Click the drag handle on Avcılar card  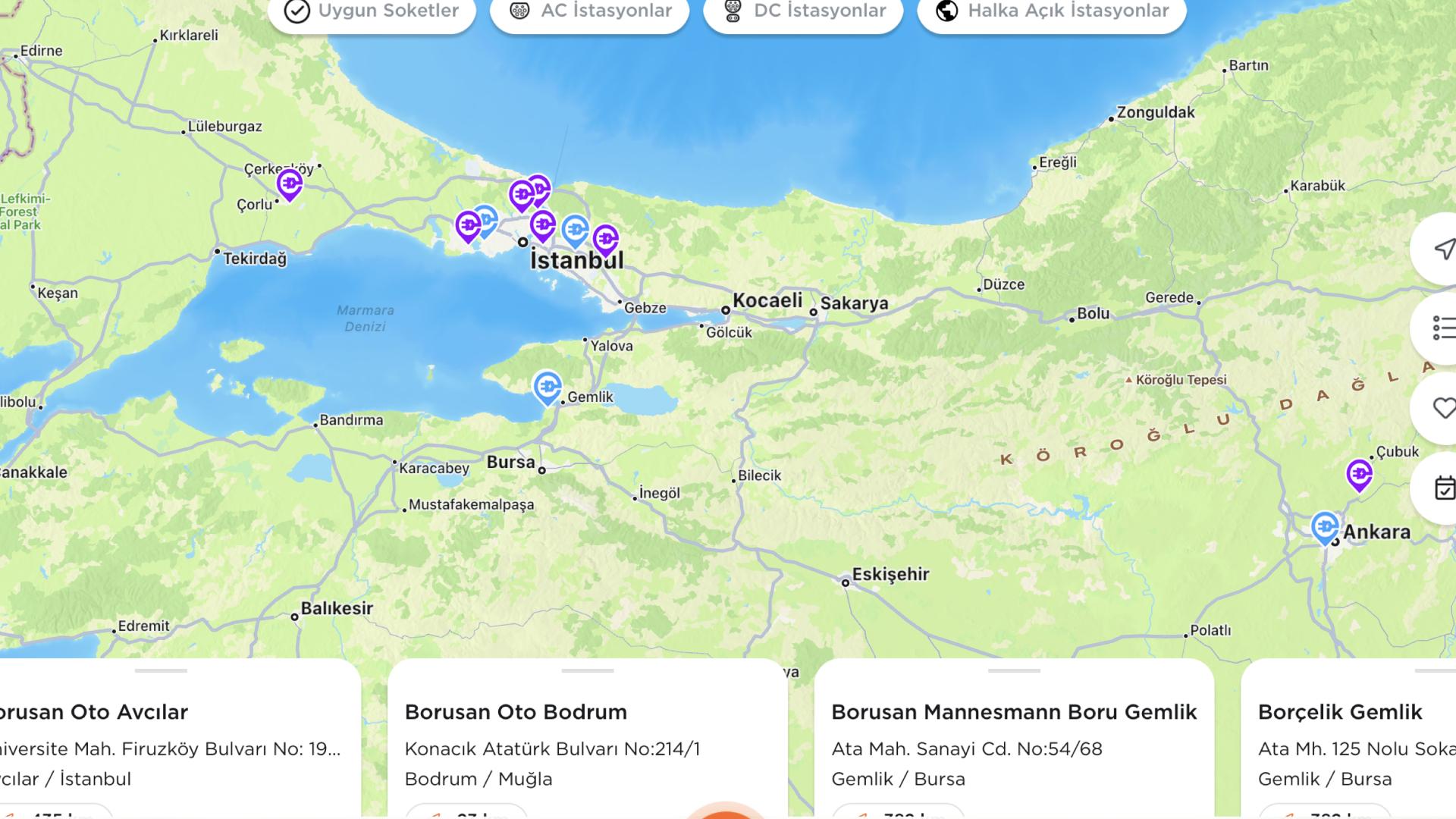(161, 670)
